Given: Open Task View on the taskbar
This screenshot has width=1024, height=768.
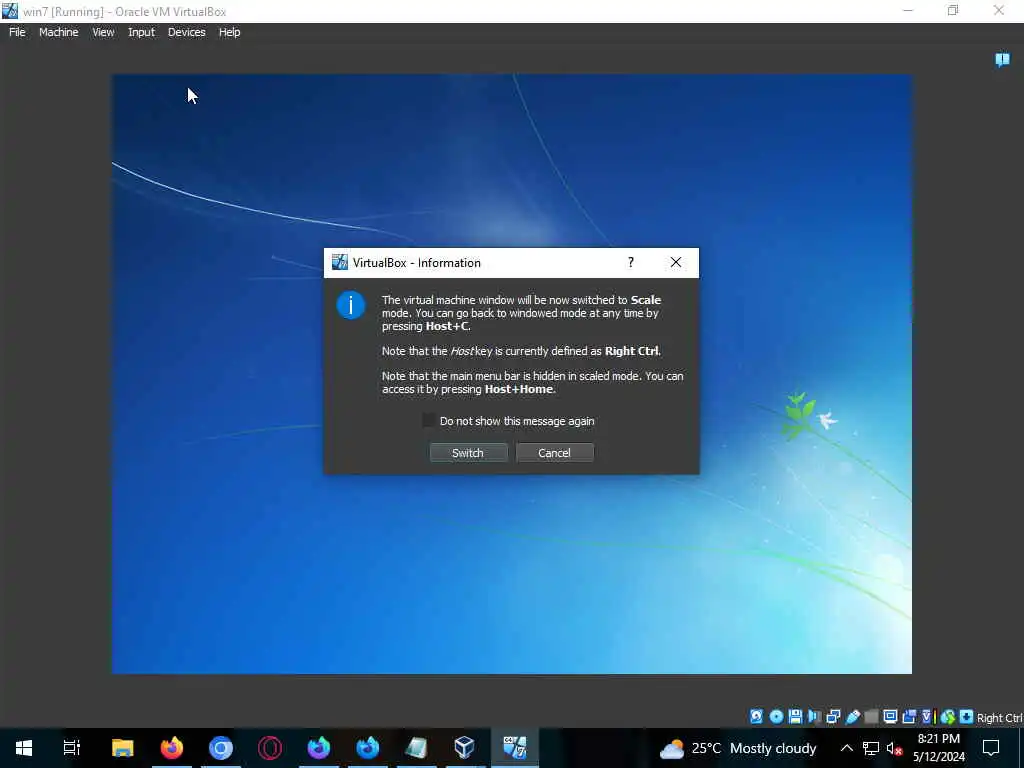Looking at the screenshot, I should [72, 748].
